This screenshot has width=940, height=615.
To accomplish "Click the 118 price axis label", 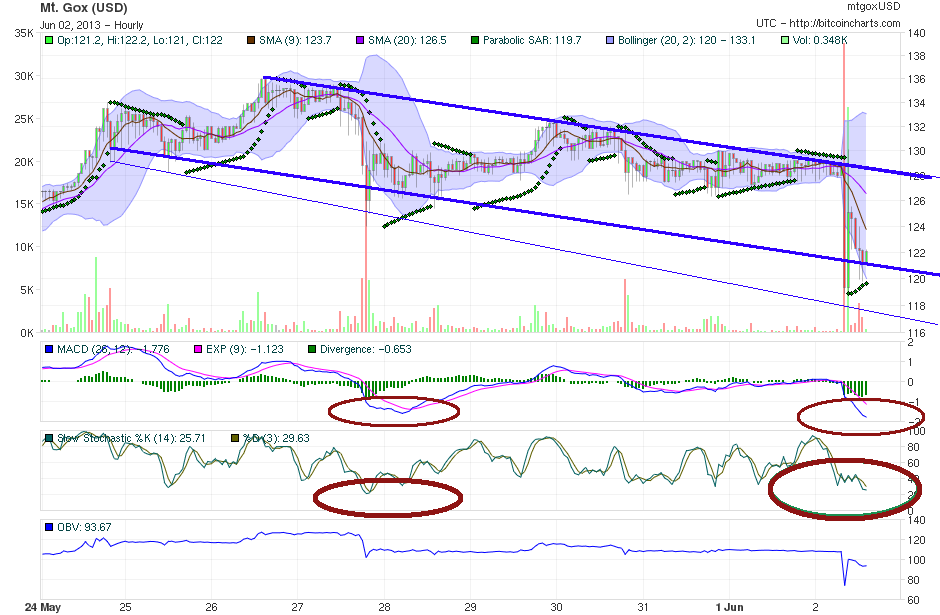I will coord(917,306).
